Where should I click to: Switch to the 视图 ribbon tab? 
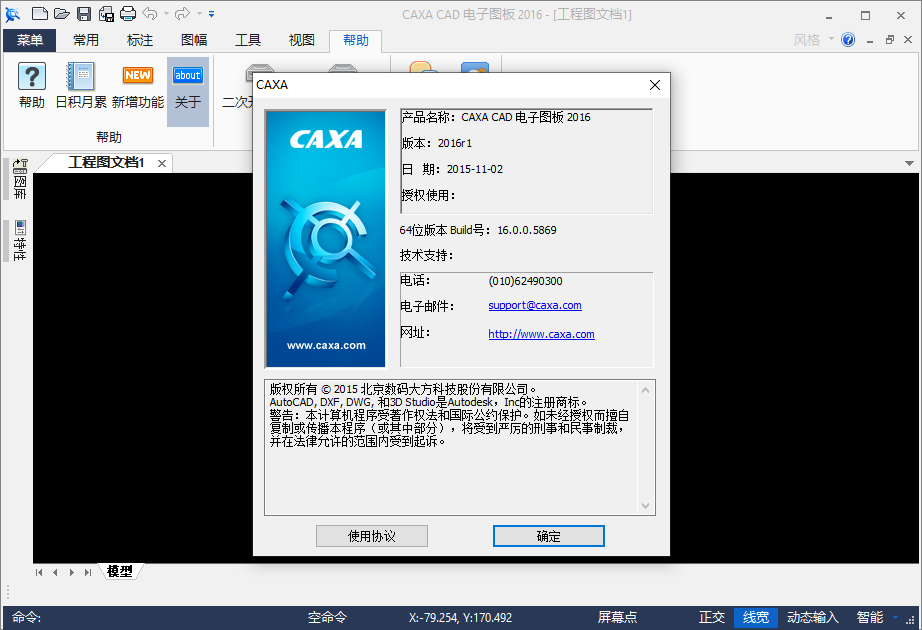tap(302, 40)
